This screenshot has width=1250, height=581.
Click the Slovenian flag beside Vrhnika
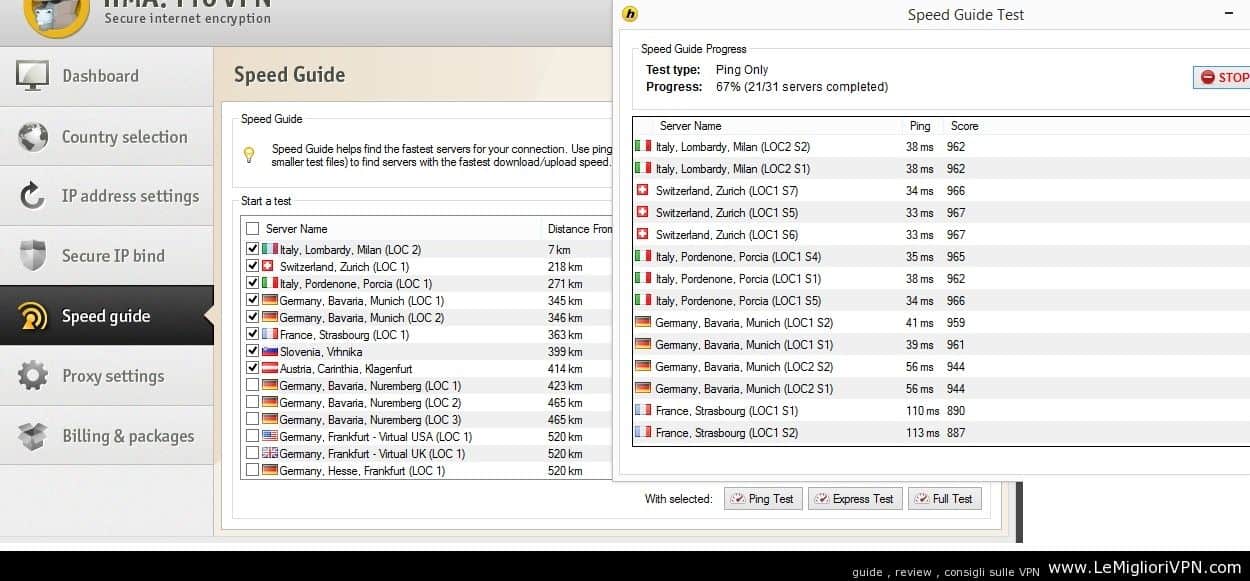tap(269, 352)
